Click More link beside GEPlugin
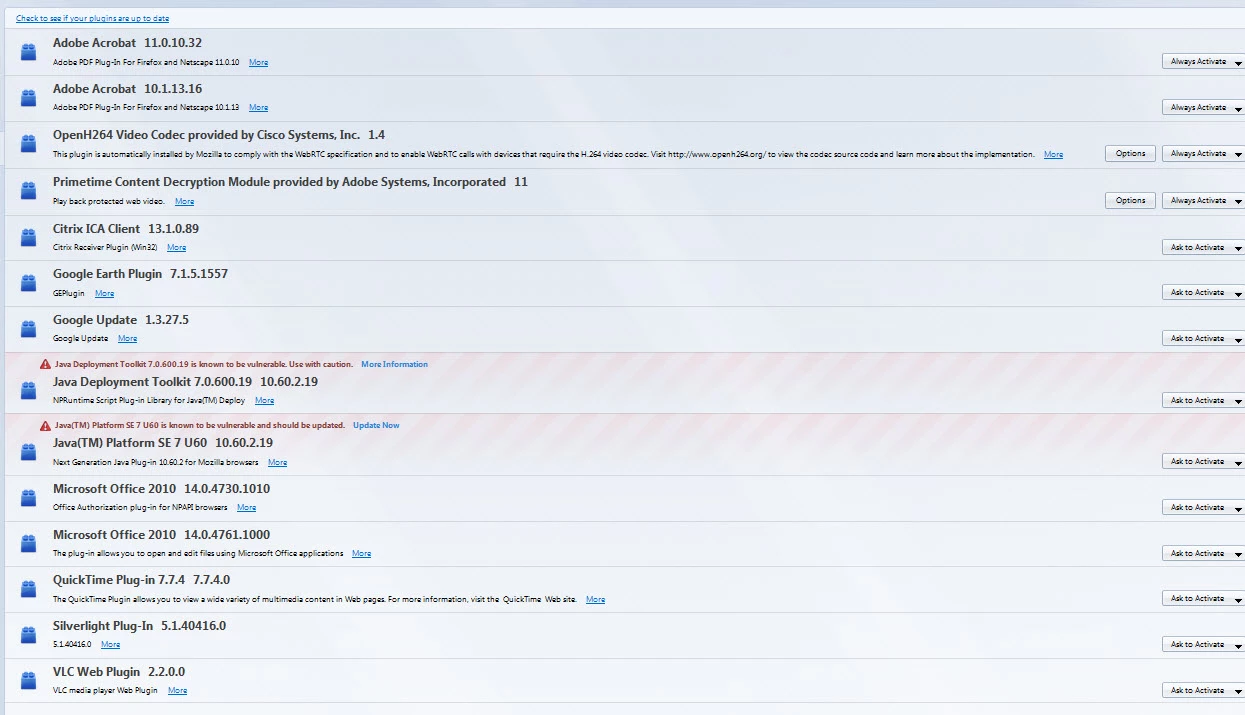 tap(104, 293)
